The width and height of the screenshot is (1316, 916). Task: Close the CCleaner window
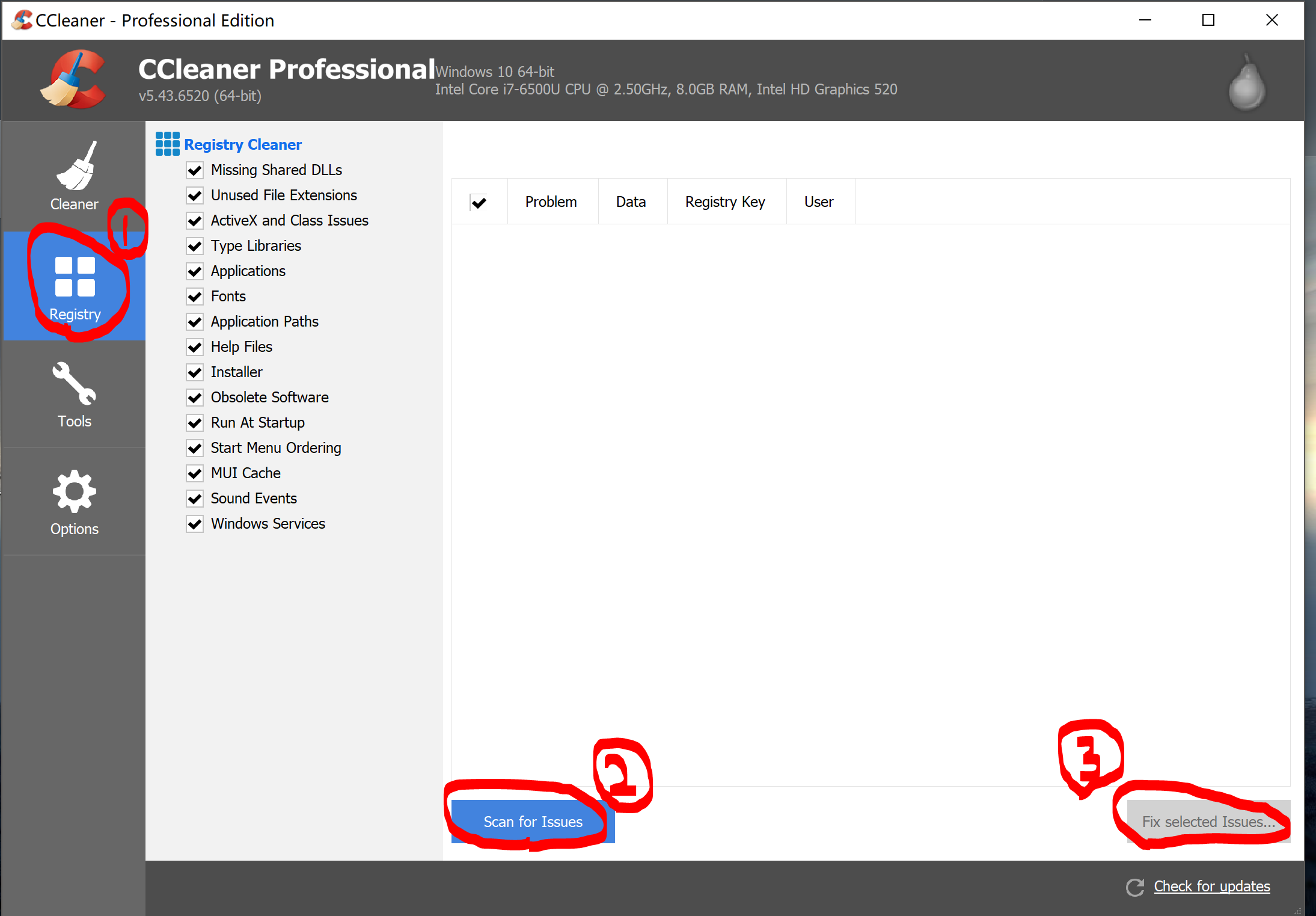pos(1272,20)
